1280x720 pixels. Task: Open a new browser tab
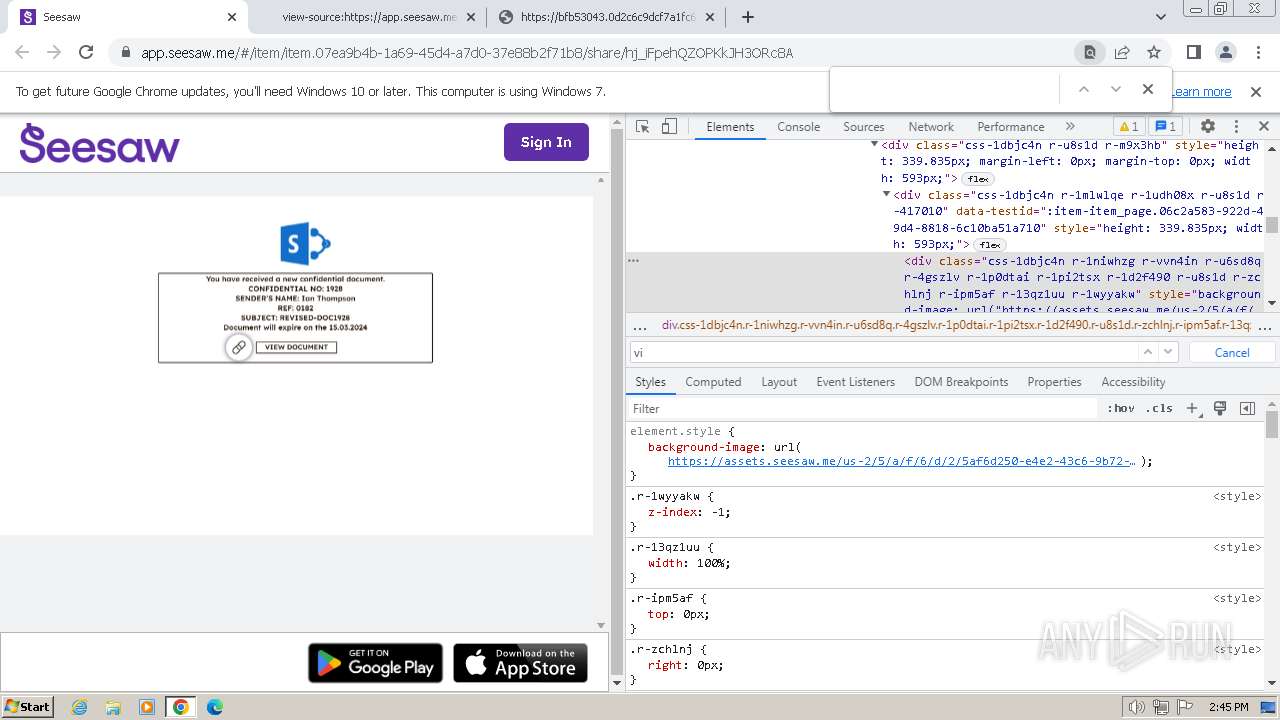pos(748,17)
